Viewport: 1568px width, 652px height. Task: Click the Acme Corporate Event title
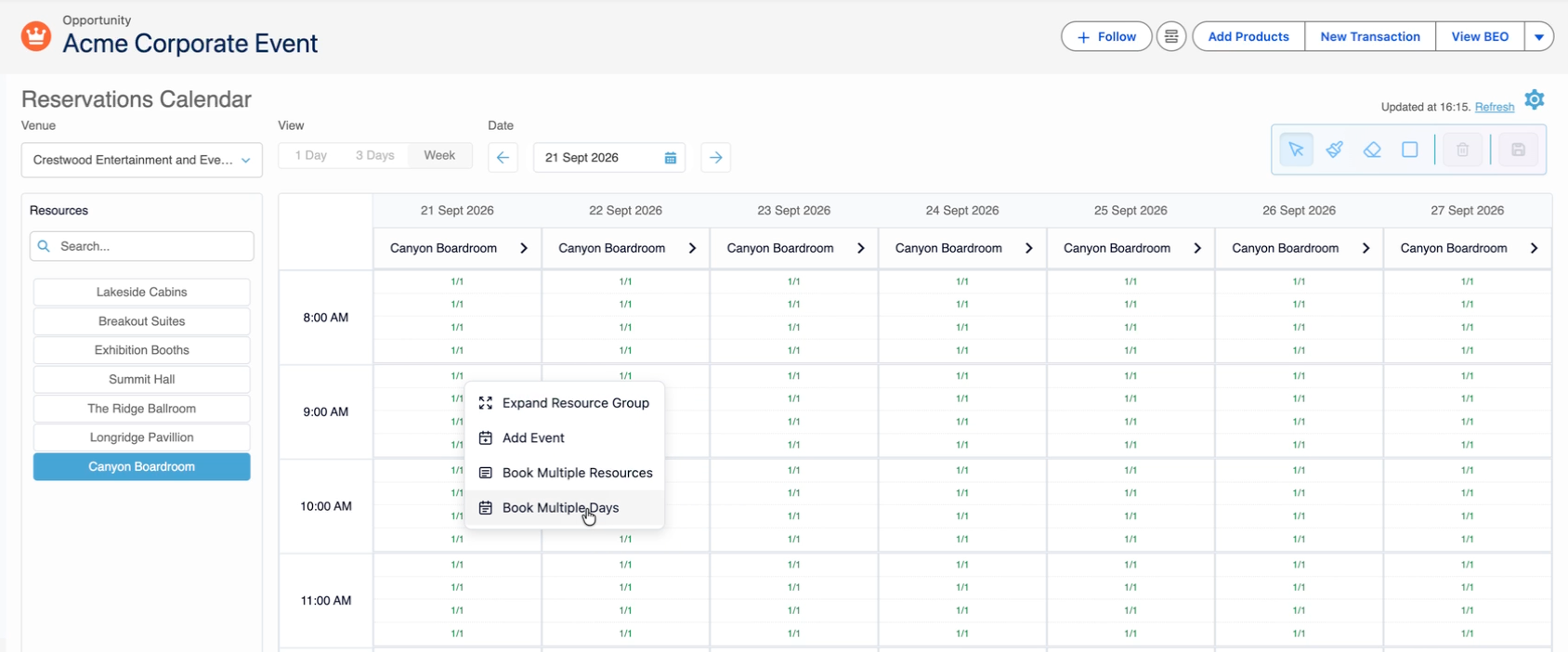[190, 44]
